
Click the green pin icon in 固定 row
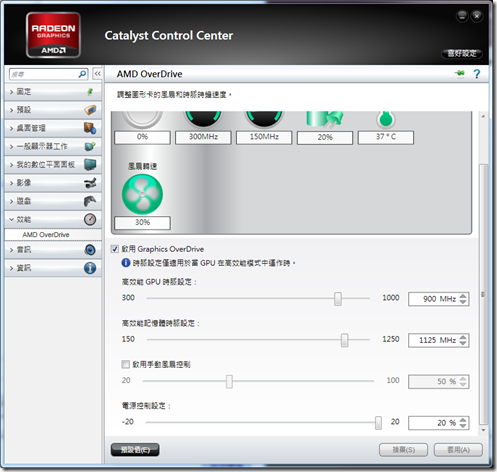[x=90, y=91]
